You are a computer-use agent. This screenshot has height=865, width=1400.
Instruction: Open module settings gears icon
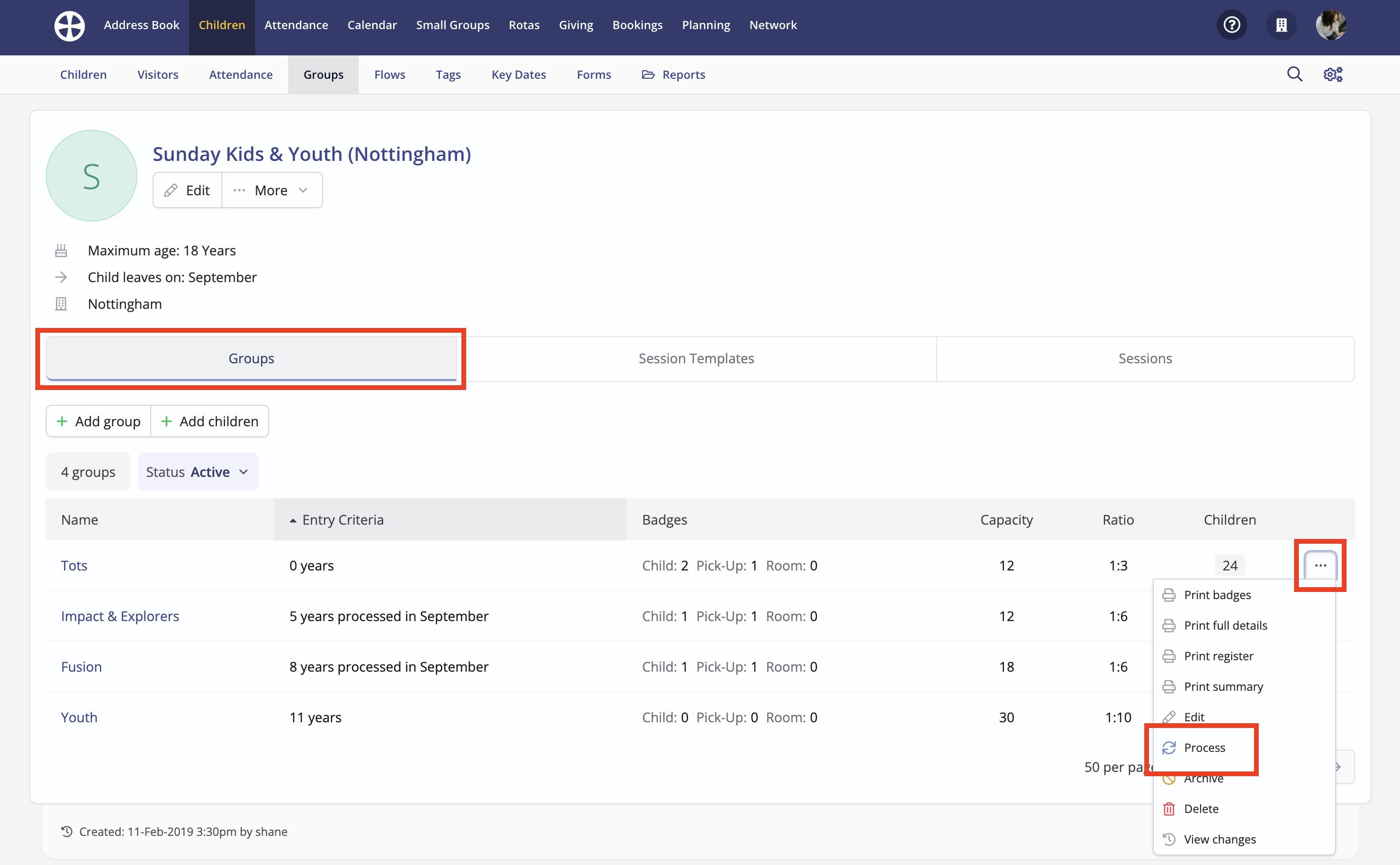[x=1333, y=74]
